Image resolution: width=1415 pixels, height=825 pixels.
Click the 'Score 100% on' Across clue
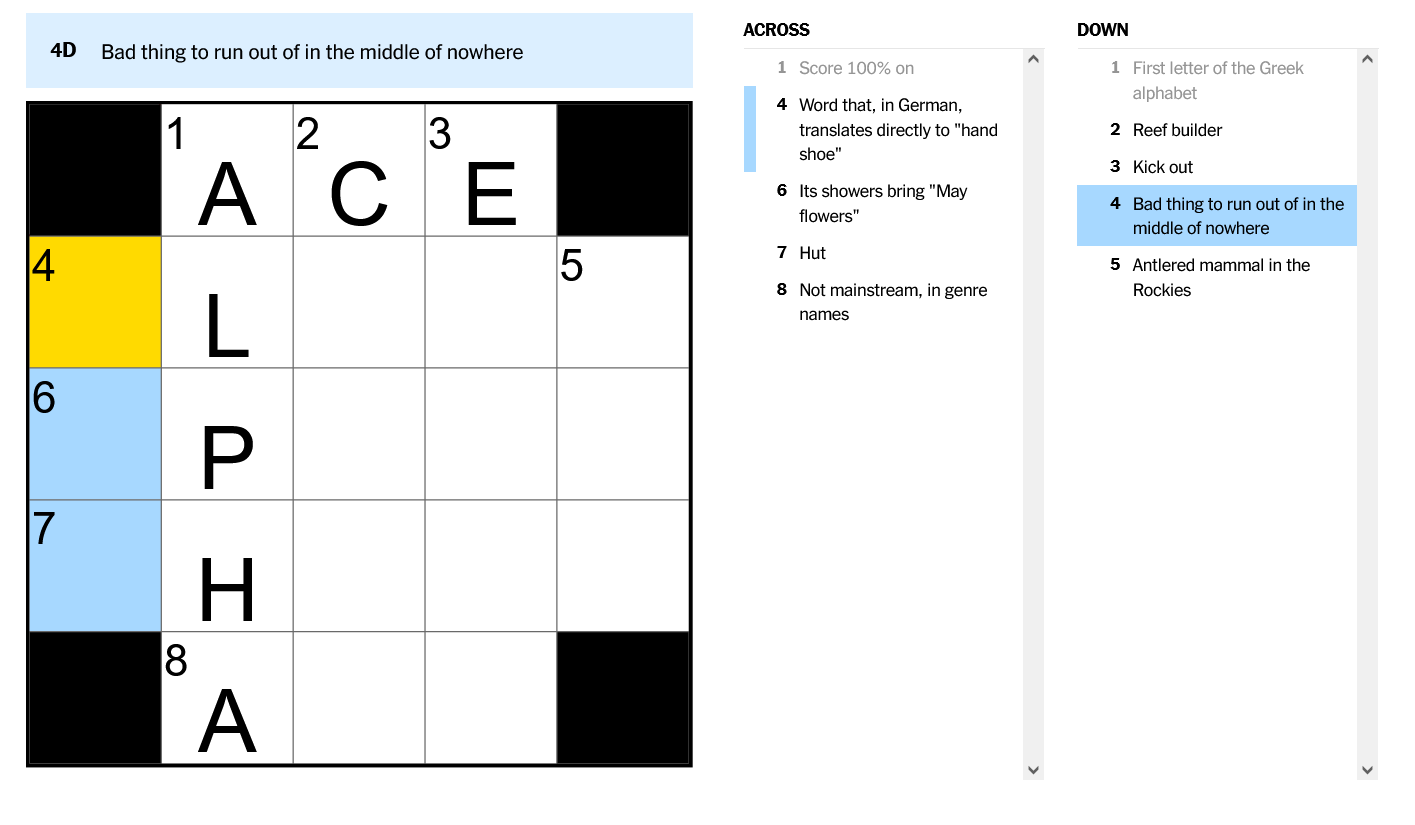tap(855, 68)
